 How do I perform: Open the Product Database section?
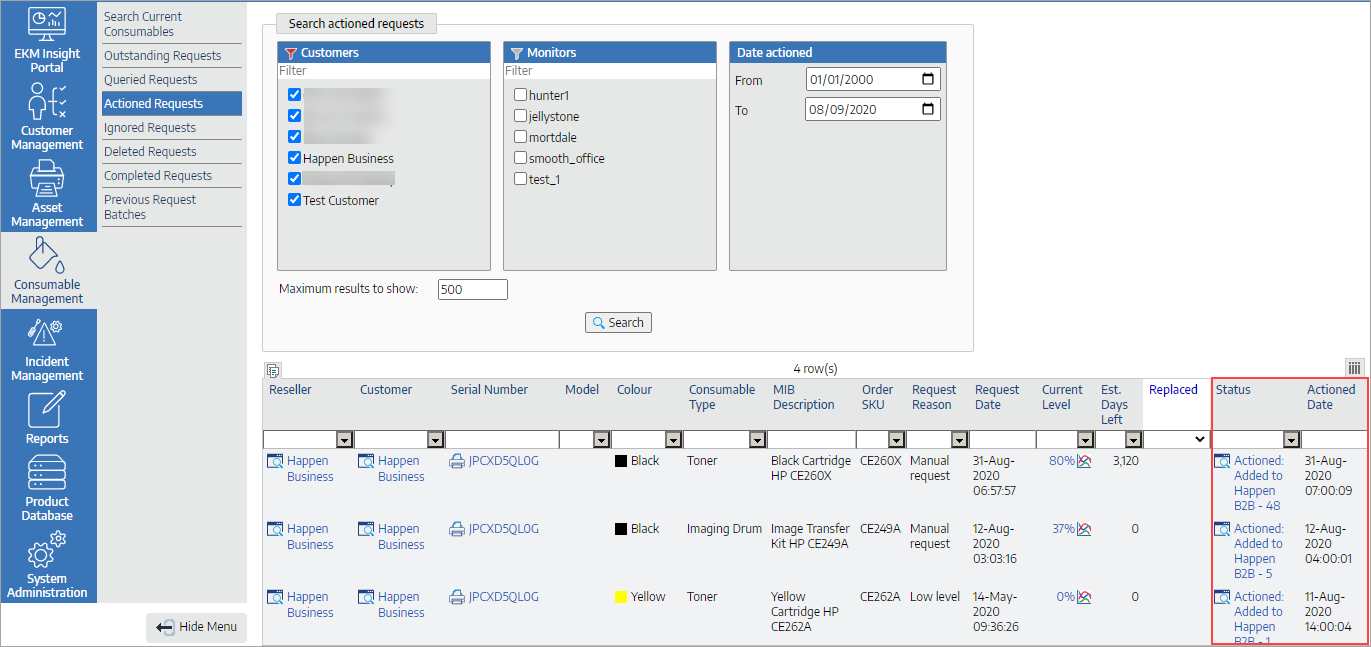click(47, 487)
